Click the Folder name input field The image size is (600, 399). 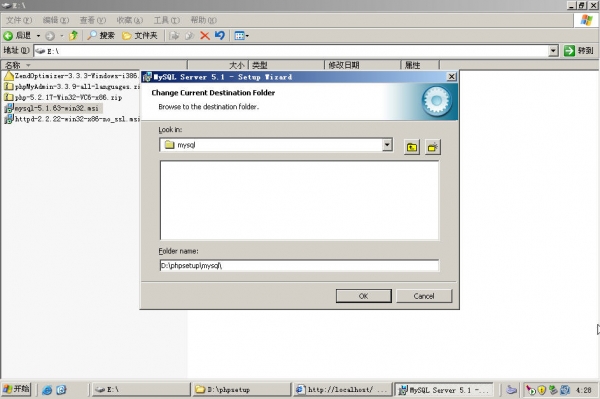coord(299,265)
